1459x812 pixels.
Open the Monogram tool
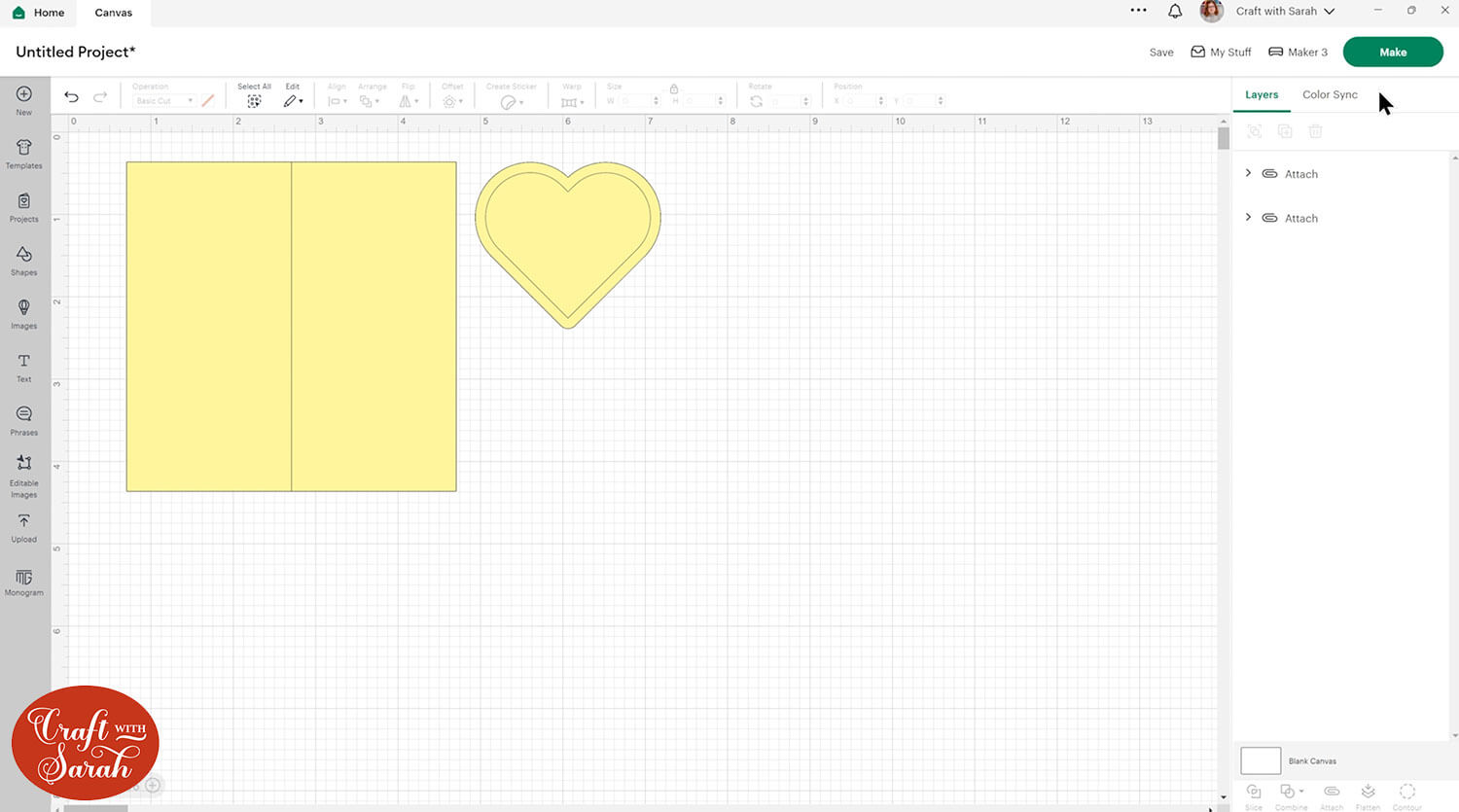coord(24,578)
